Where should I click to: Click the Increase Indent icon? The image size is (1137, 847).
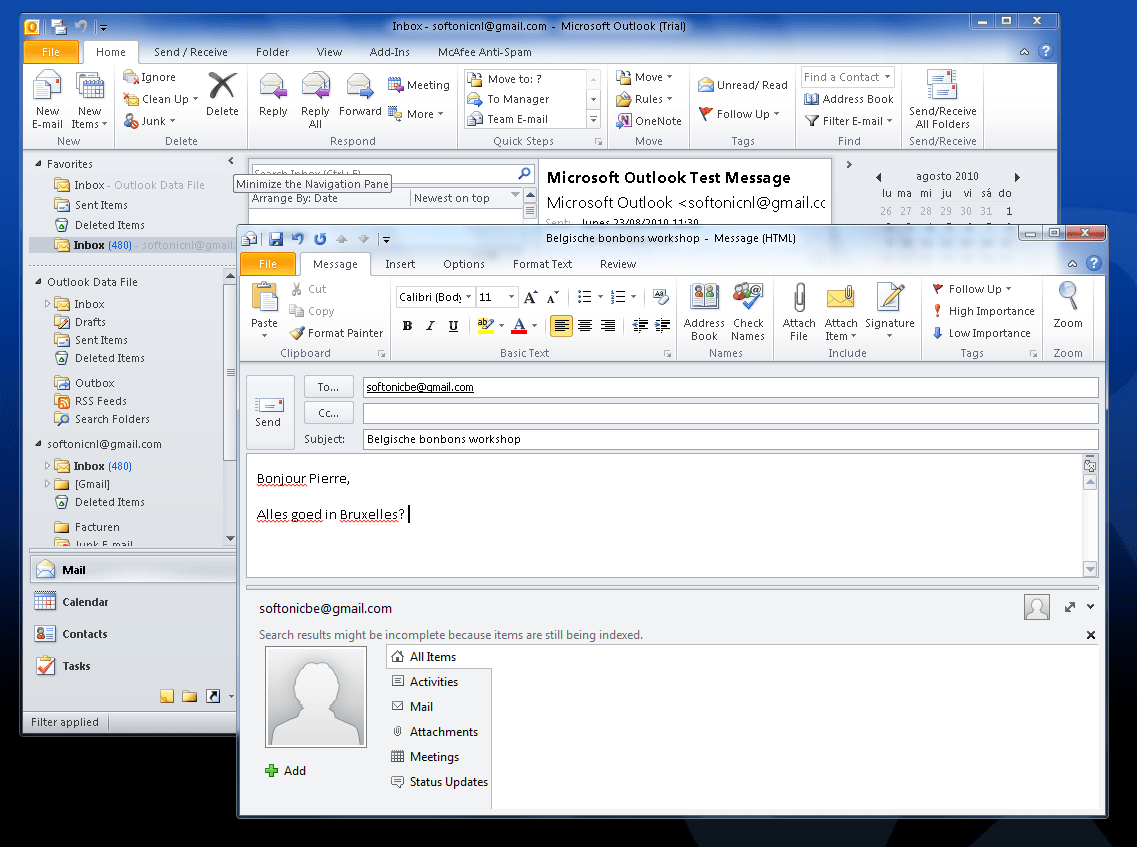coord(662,326)
